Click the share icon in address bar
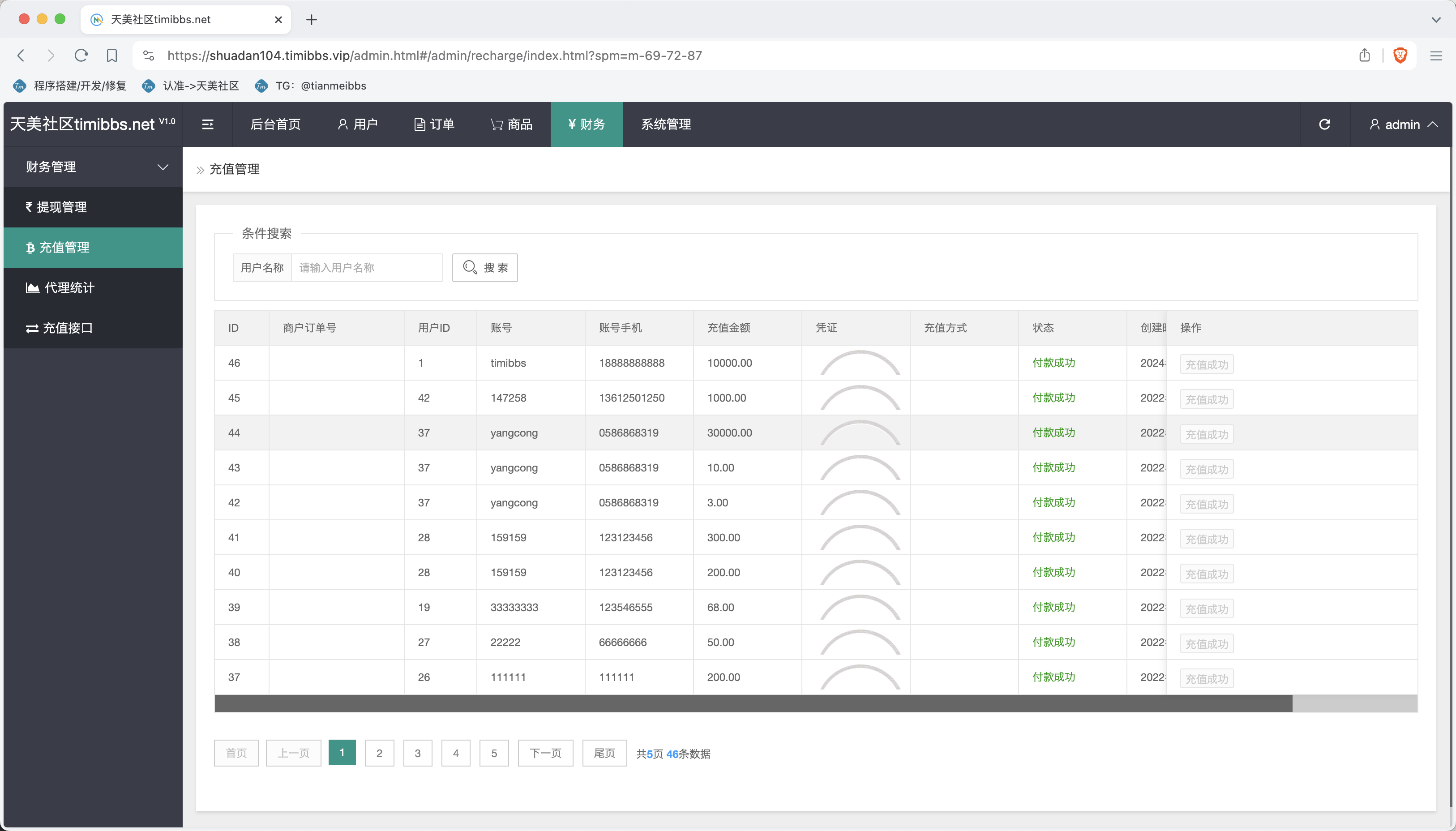 (x=1364, y=56)
